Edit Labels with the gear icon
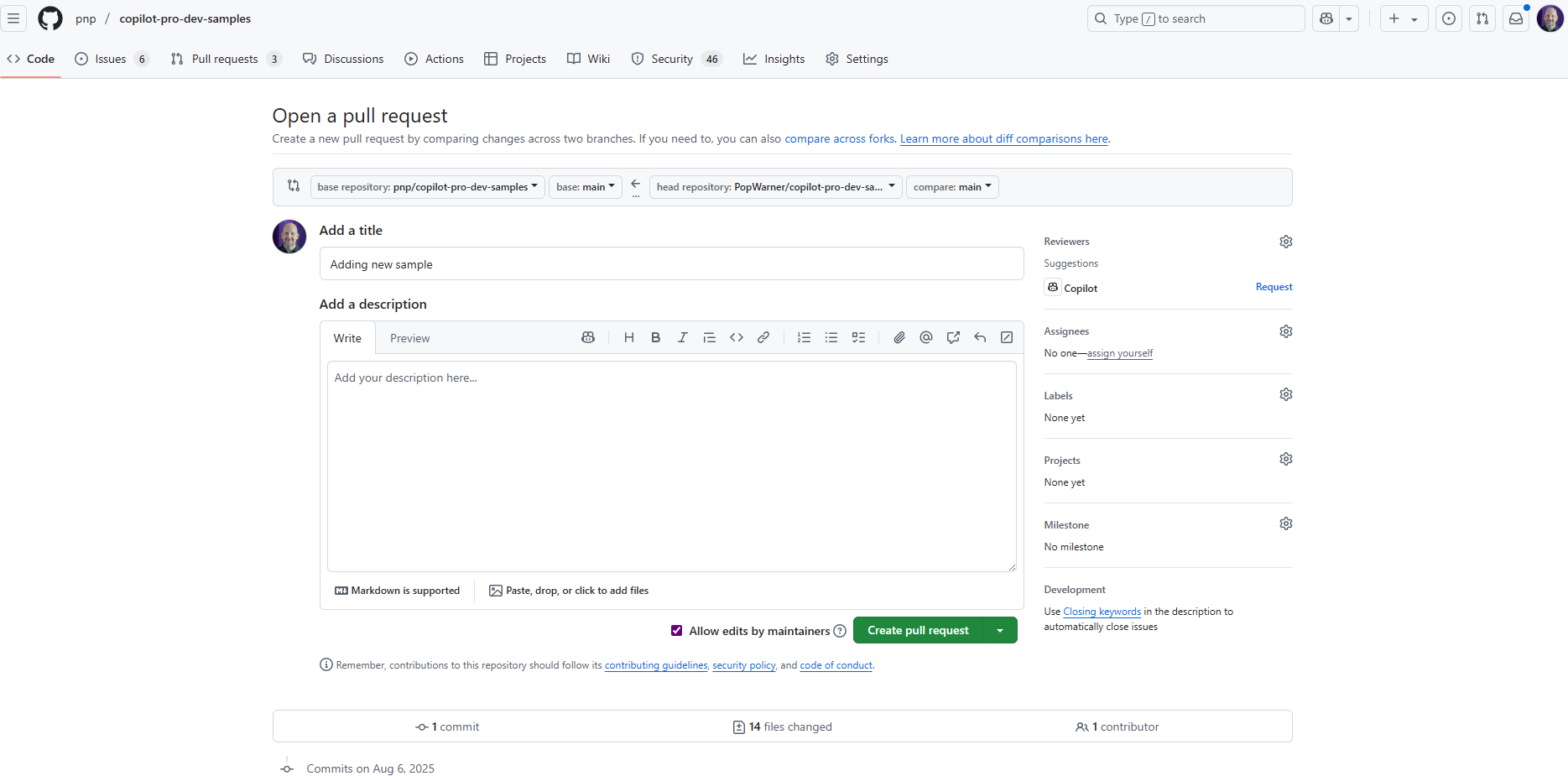 tap(1286, 394)
